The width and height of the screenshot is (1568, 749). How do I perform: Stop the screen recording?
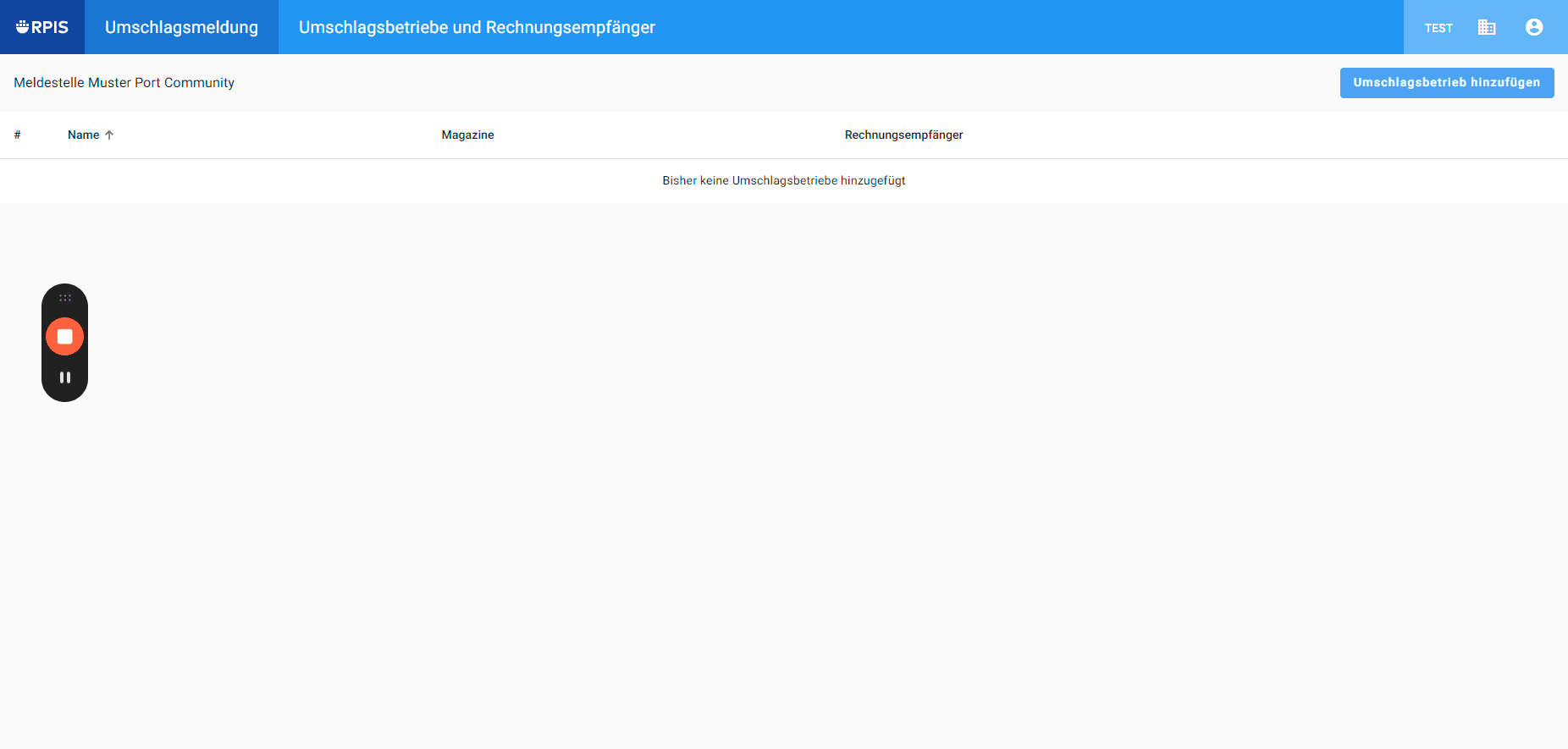click(x=64, y=336)
